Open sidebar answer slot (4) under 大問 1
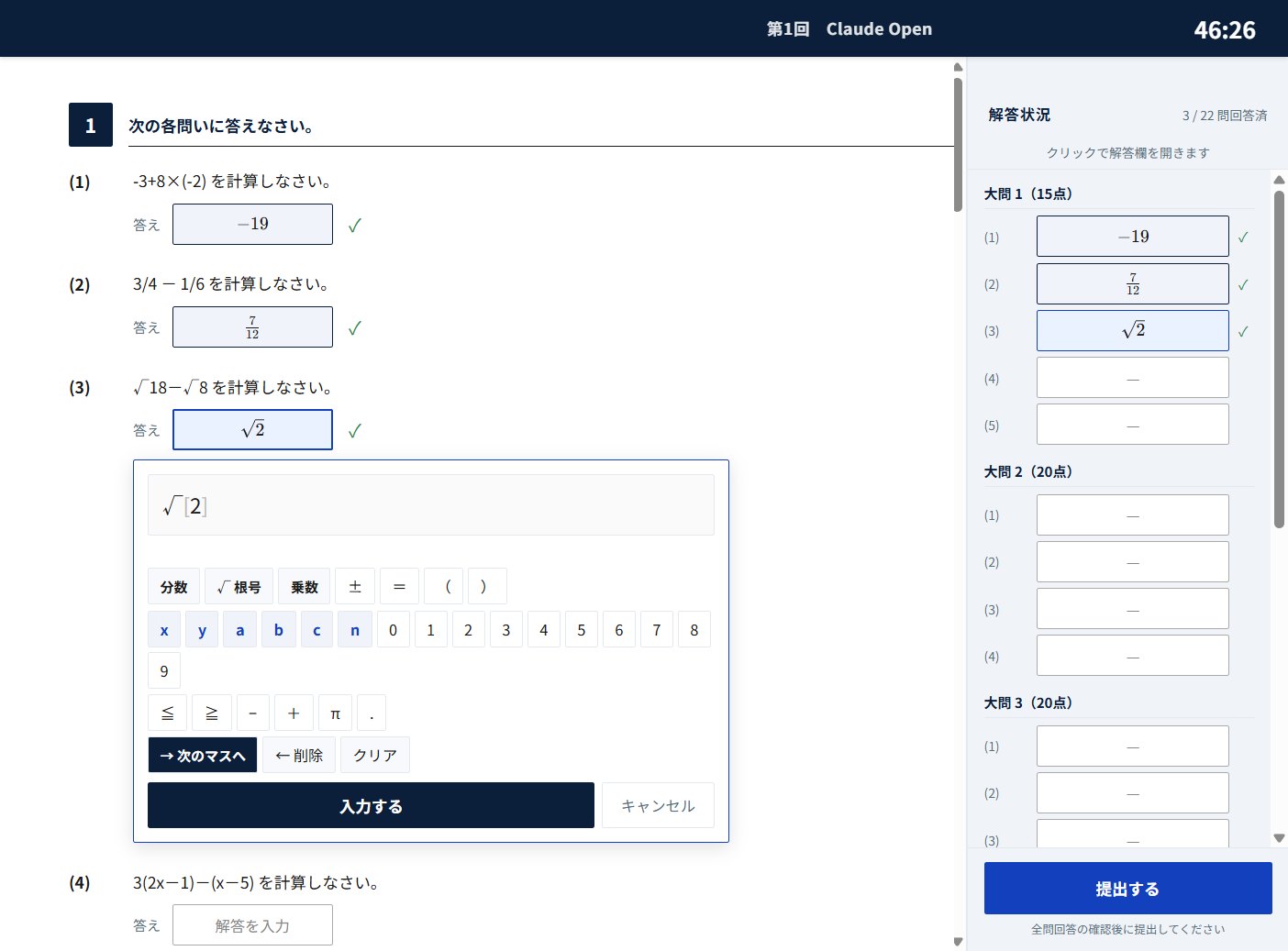The height and width of the screenshot is (951, 1288). pyautogui.click(x=1133, y=378)
